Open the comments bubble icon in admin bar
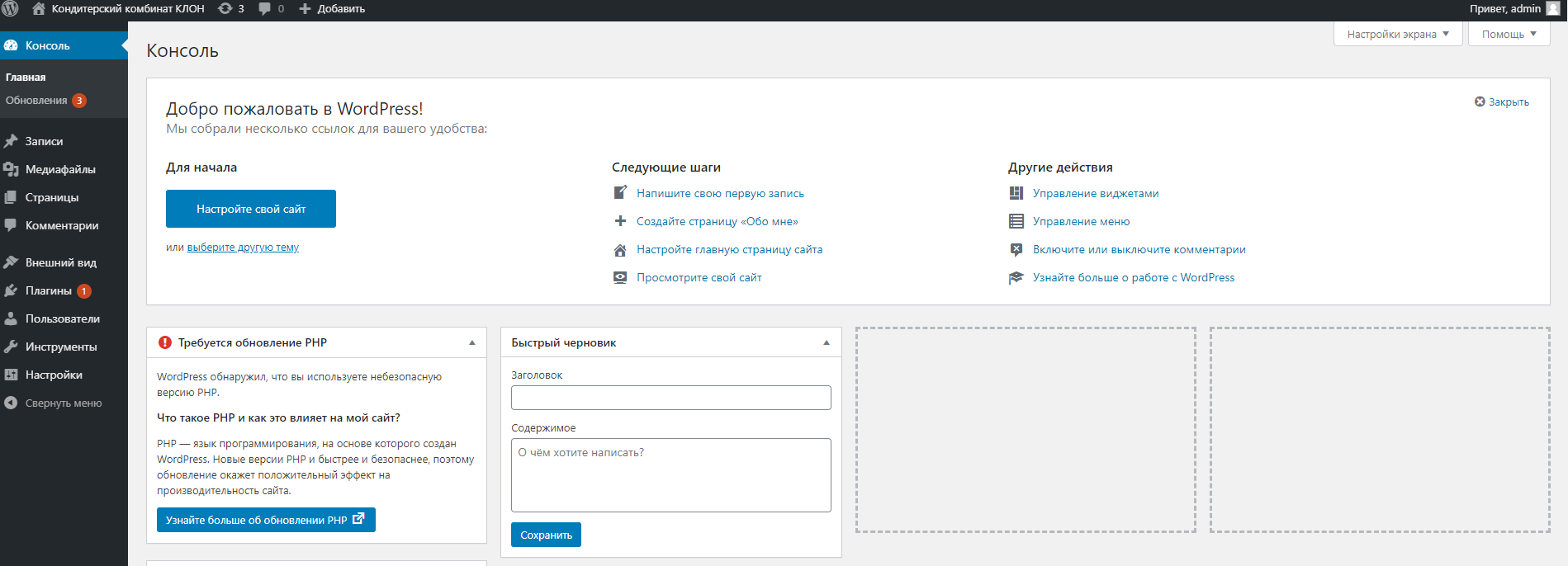 pos(265,8)
